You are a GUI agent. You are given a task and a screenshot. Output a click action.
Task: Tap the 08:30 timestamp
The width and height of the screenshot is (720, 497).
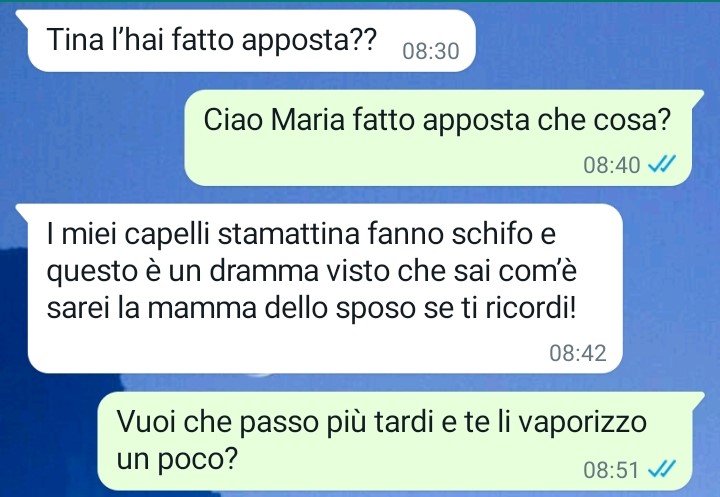coord(431,51)
